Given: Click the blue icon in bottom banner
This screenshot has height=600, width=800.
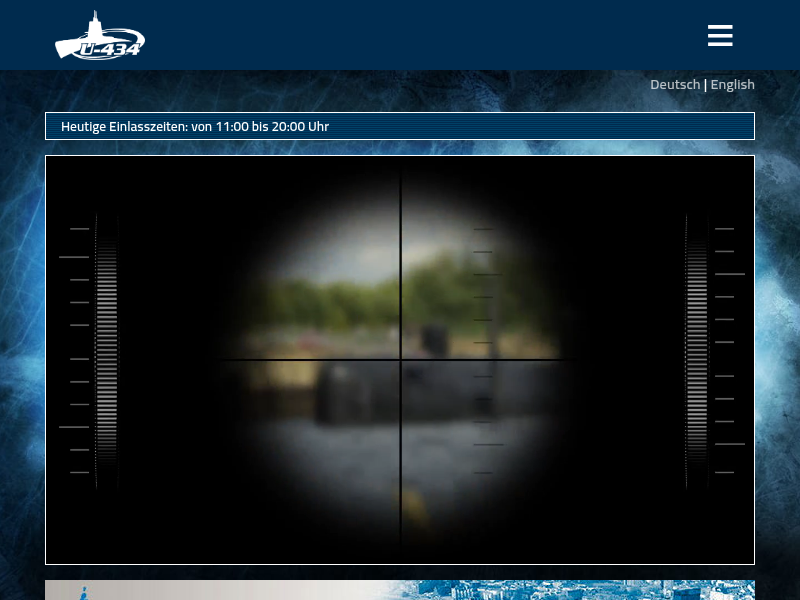Looking at the screenshot, I should (85, 592).
